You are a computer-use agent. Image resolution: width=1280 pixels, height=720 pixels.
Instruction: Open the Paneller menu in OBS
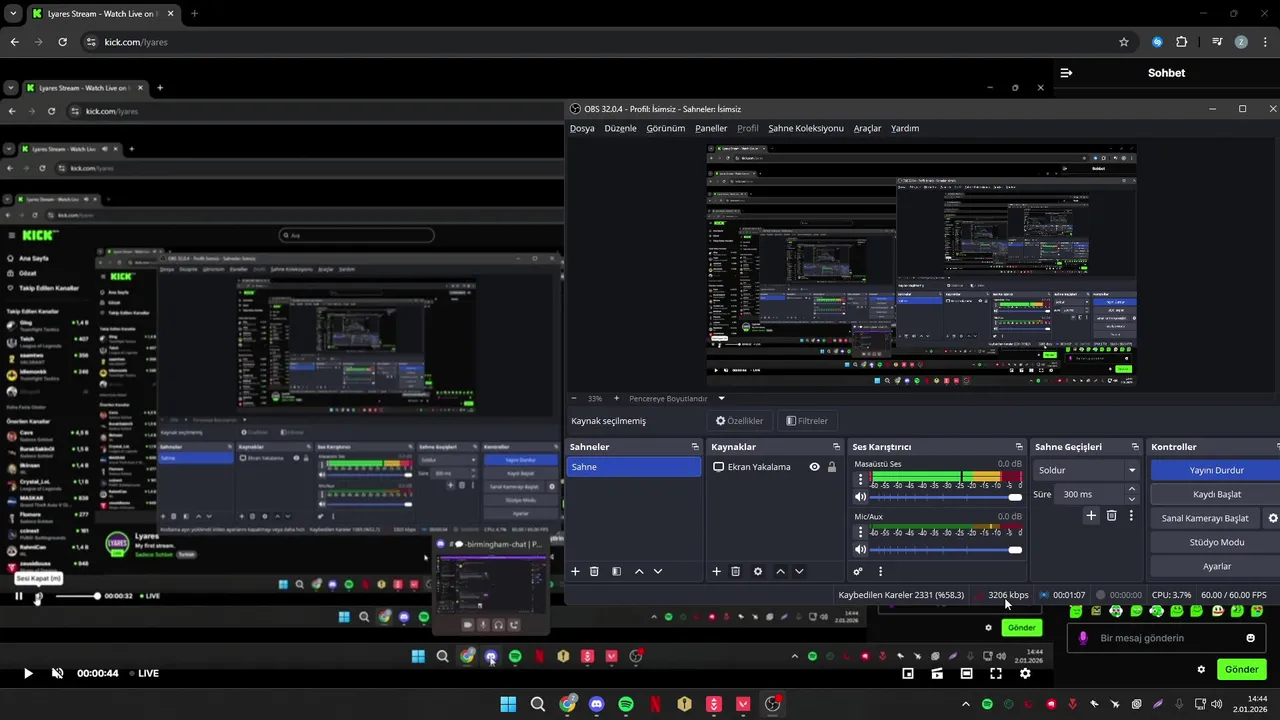(x=711, y=128)
